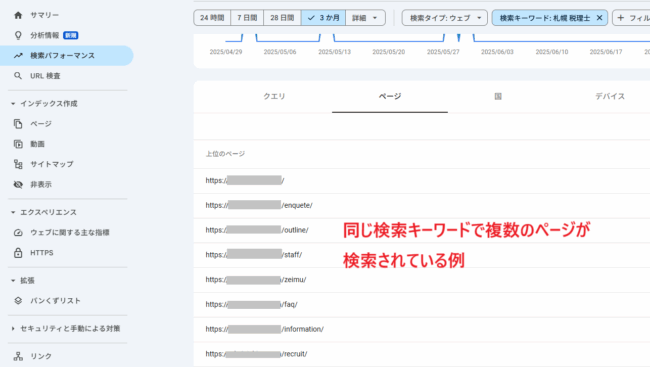Click the 2025/06/10 date on chart axis

pyautogui.click(x=552, y=52)
